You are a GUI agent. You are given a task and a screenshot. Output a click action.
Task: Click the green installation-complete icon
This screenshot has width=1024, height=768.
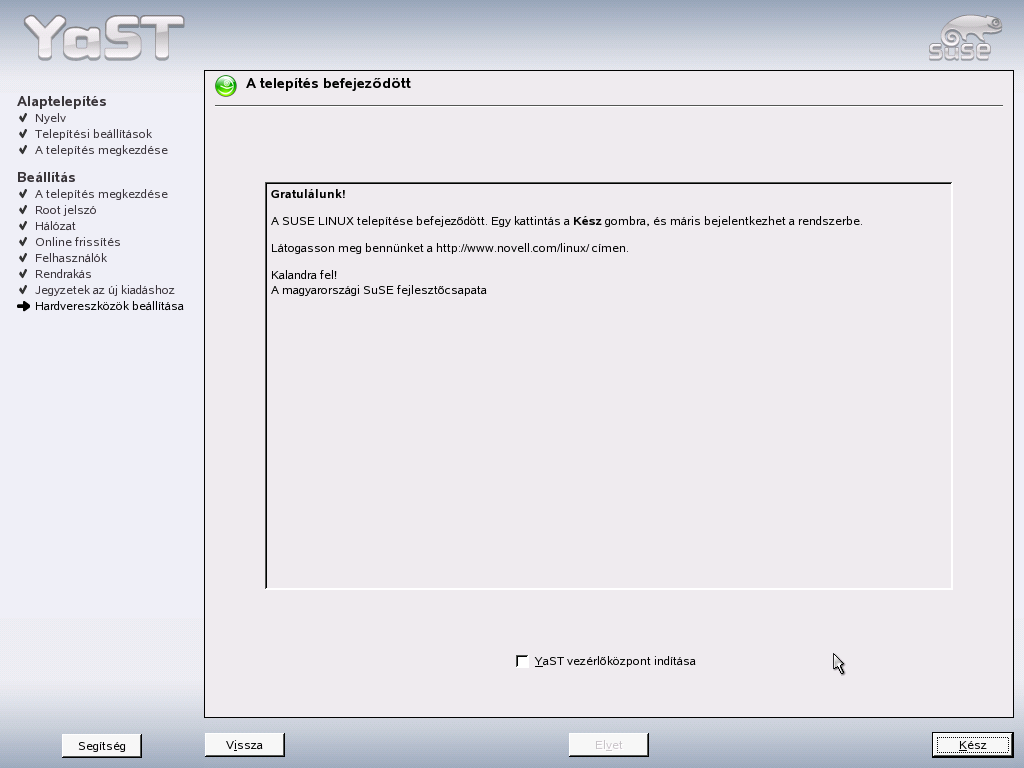click(226, 86)
